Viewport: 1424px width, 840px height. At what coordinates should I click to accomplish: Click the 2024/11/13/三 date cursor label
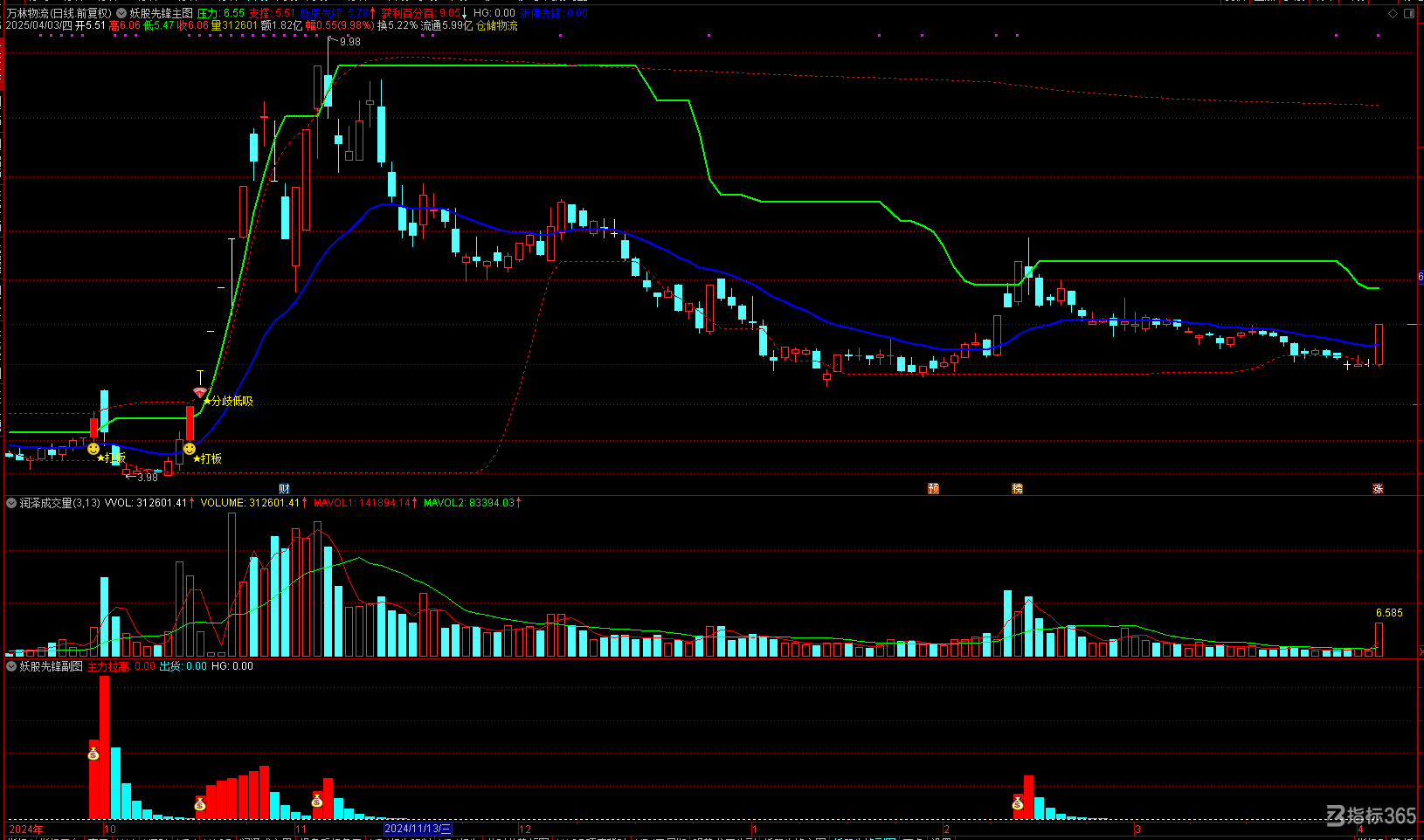[x=418, y=829]
